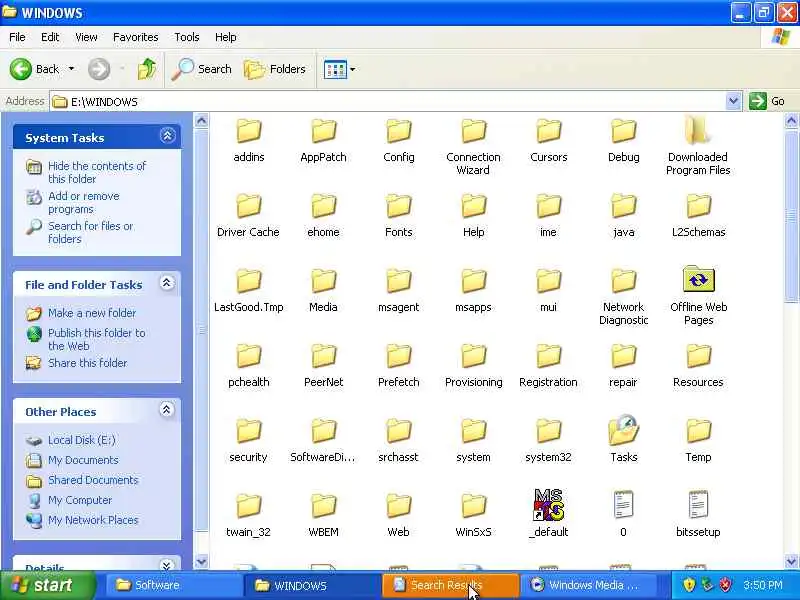Select the Network Diagnostic folder icon
Viewport: 800px width, 600px height.
(x=623, y=282)
